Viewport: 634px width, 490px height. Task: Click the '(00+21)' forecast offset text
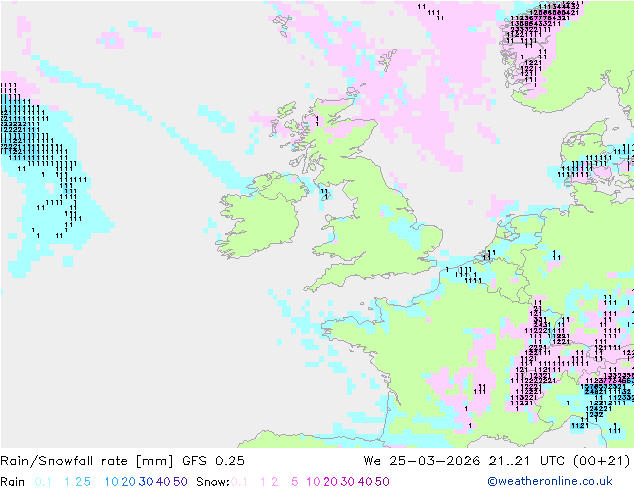point(602,461)
